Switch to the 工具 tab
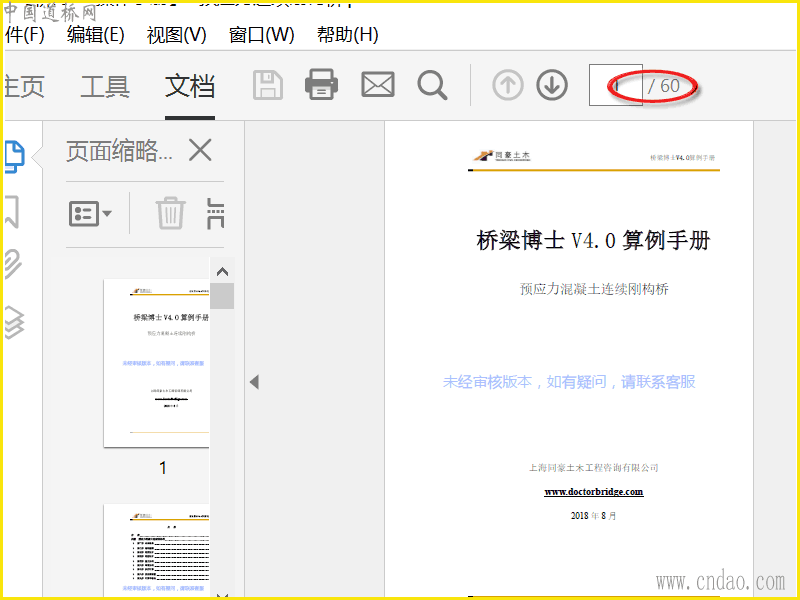The image size is (800, 600). click(105, 86)
